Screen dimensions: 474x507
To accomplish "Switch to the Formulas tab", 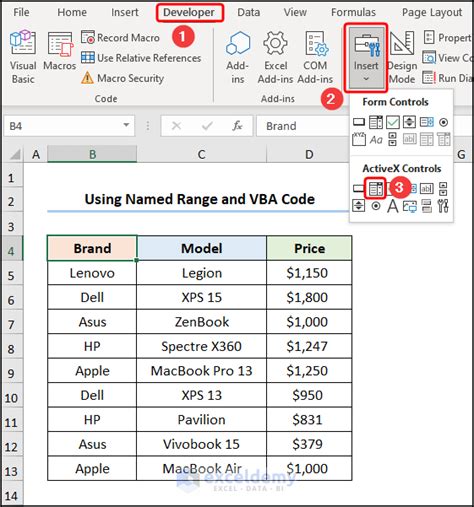I will click(x=353, y=12).
